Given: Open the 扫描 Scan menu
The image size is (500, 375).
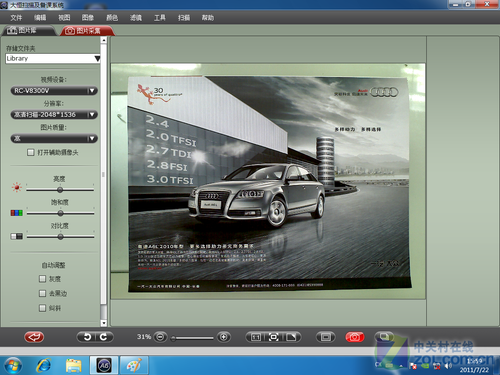Looking at the screenshot, I should [184, 18].
